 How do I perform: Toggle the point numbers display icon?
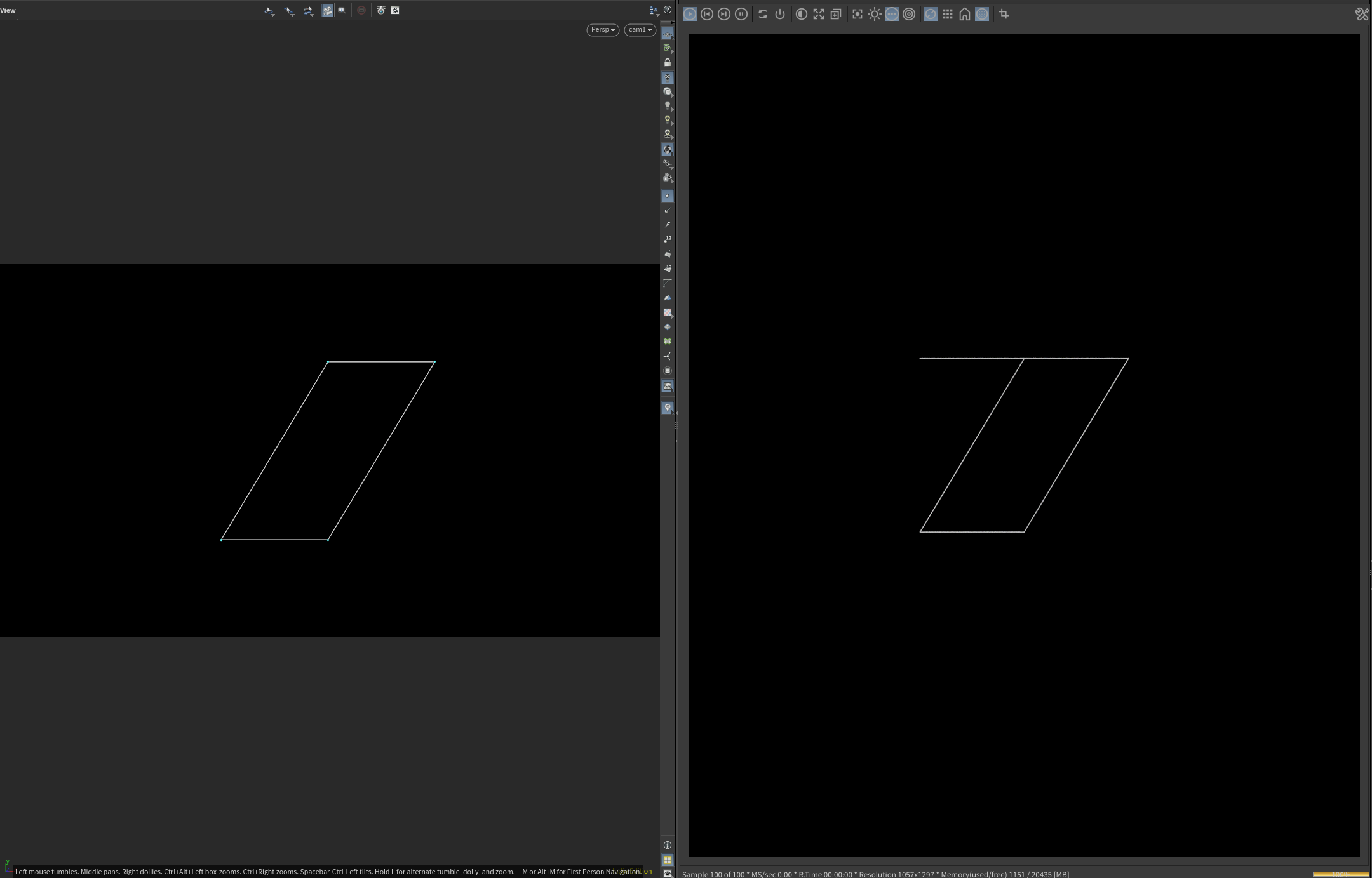point(667,239)
